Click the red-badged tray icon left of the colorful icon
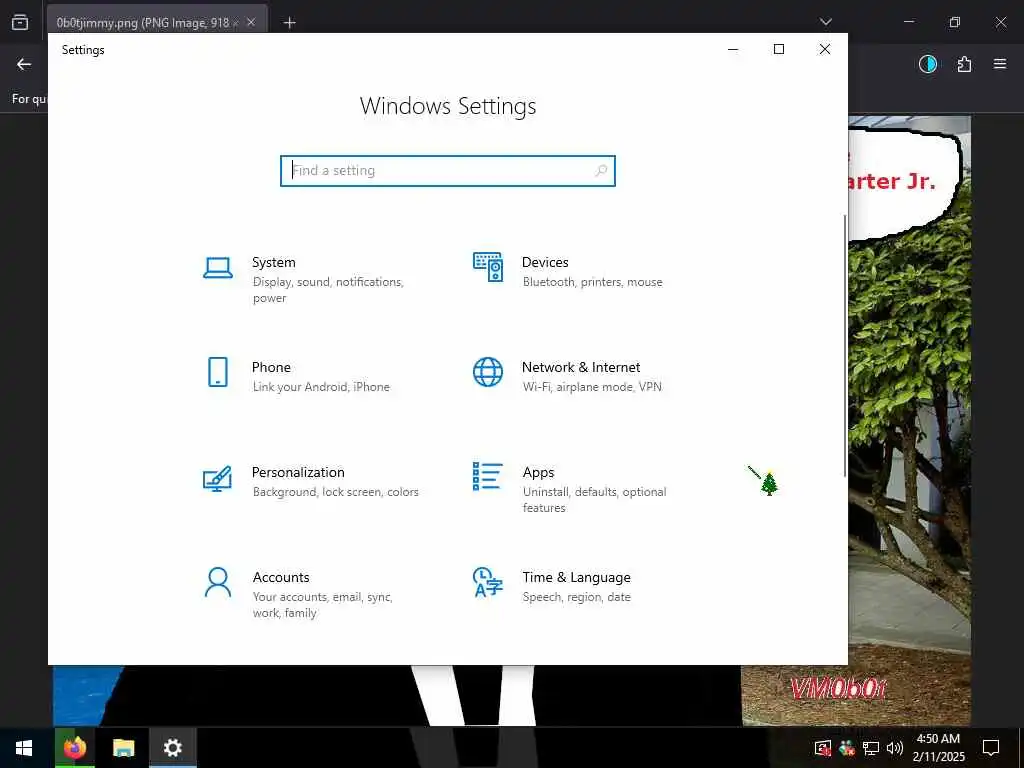This screenshot has width=1024, height=768. pos(823,748)
